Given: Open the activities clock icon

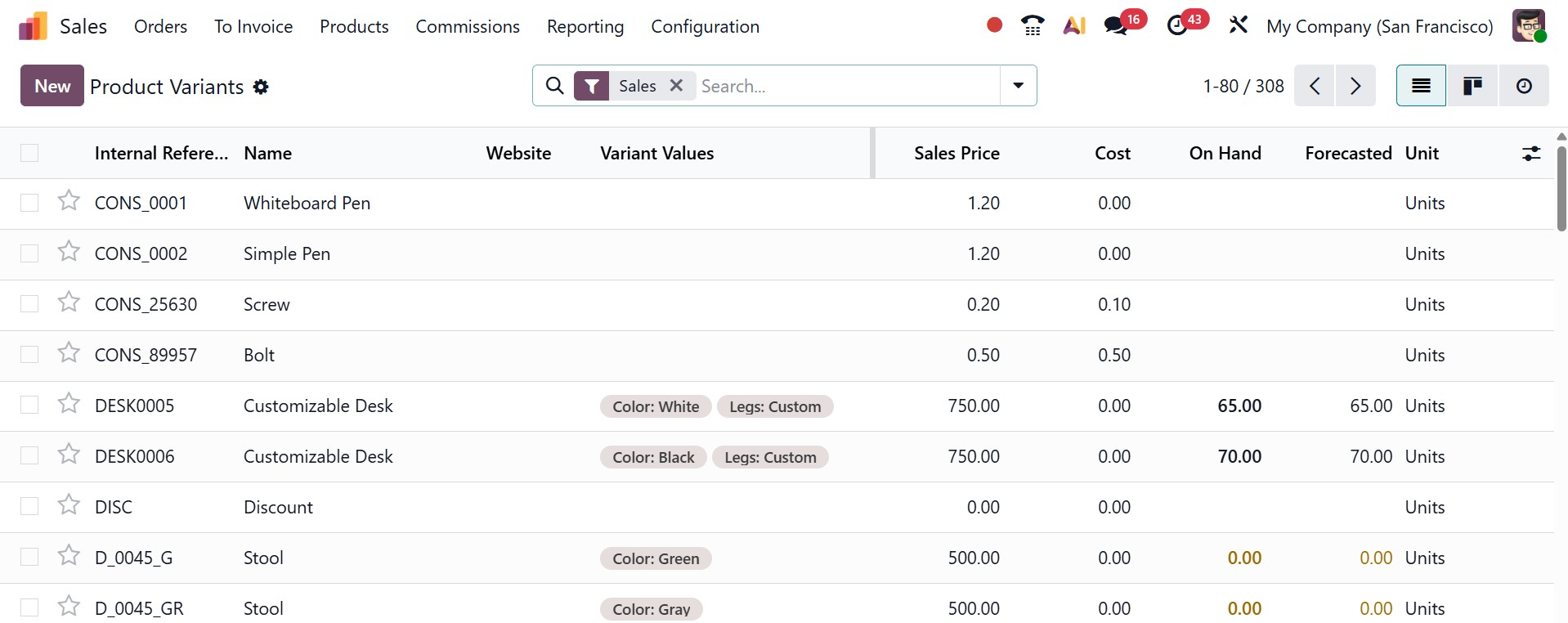Looking at the screenshot, I should 1177,26.
